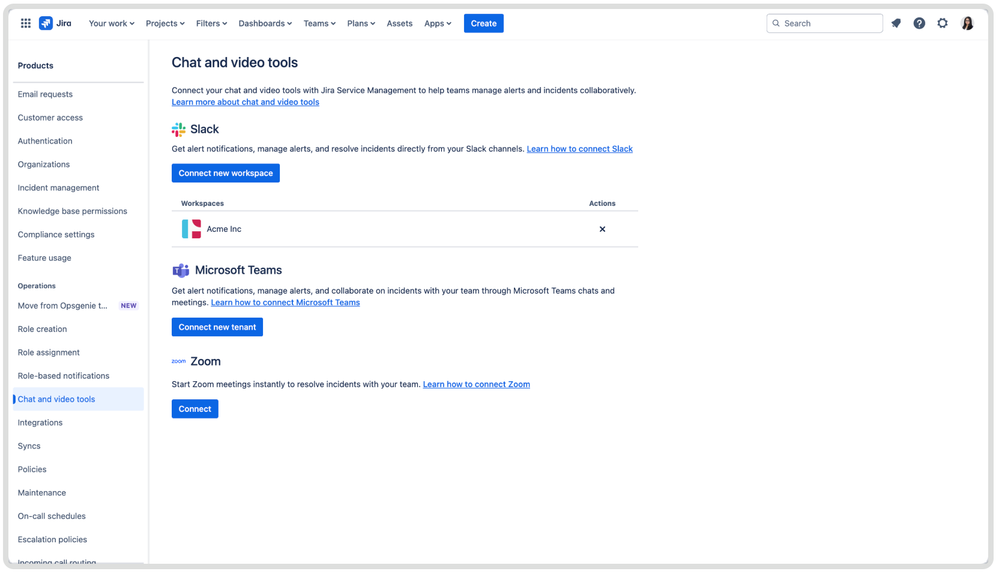
Task: Select Knowledge base permissions in sidebar
Action: pos(78,212)
